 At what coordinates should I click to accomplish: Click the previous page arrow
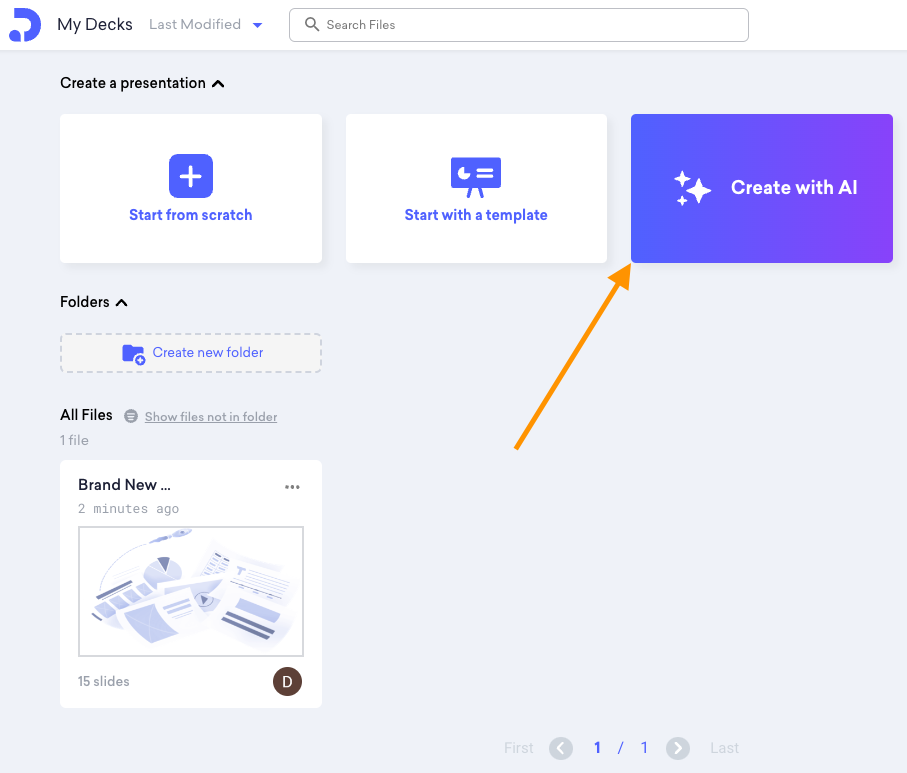[x=561, y=748]
